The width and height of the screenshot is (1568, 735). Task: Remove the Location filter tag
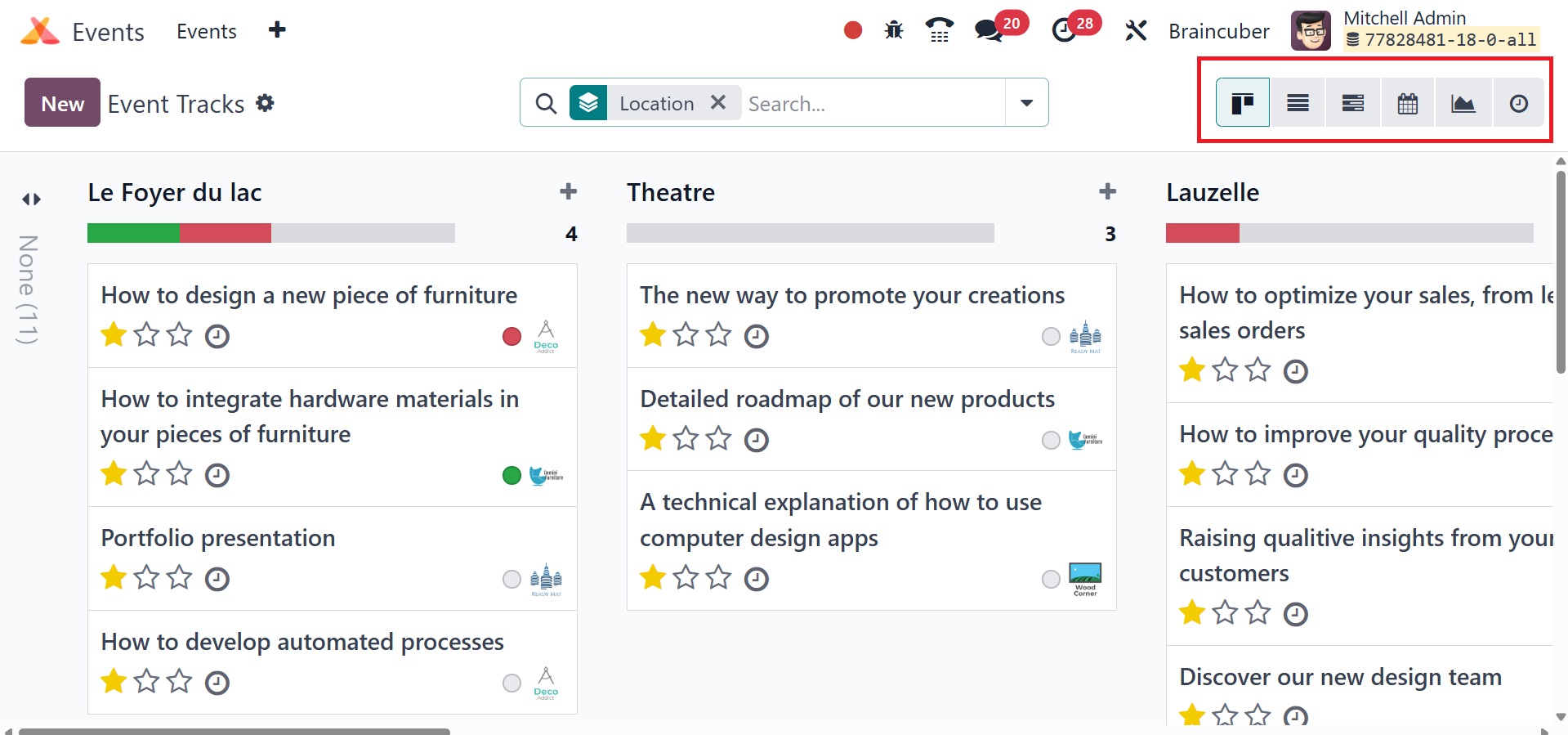coord(717,102)
